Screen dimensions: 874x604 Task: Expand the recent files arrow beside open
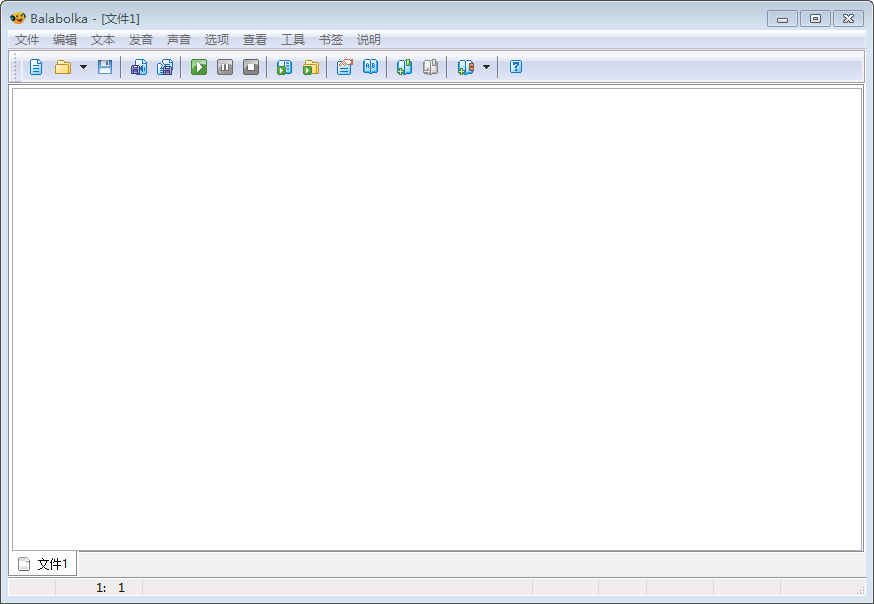tap(83, 67)
